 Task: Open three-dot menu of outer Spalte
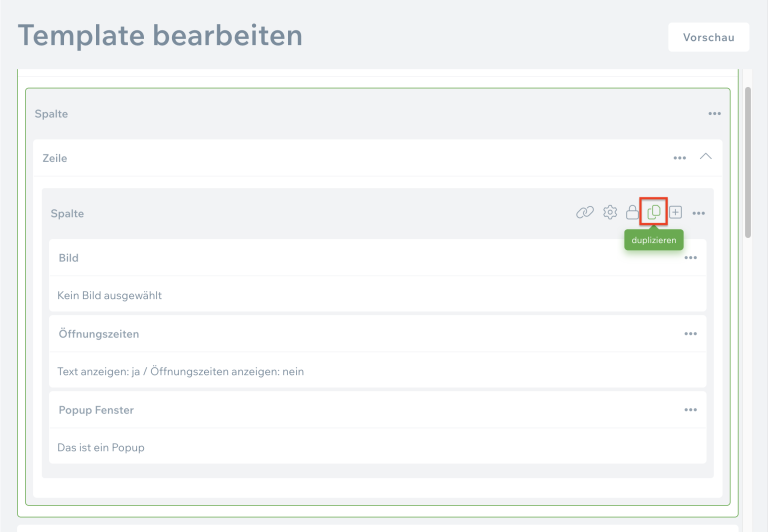[714, 114]
